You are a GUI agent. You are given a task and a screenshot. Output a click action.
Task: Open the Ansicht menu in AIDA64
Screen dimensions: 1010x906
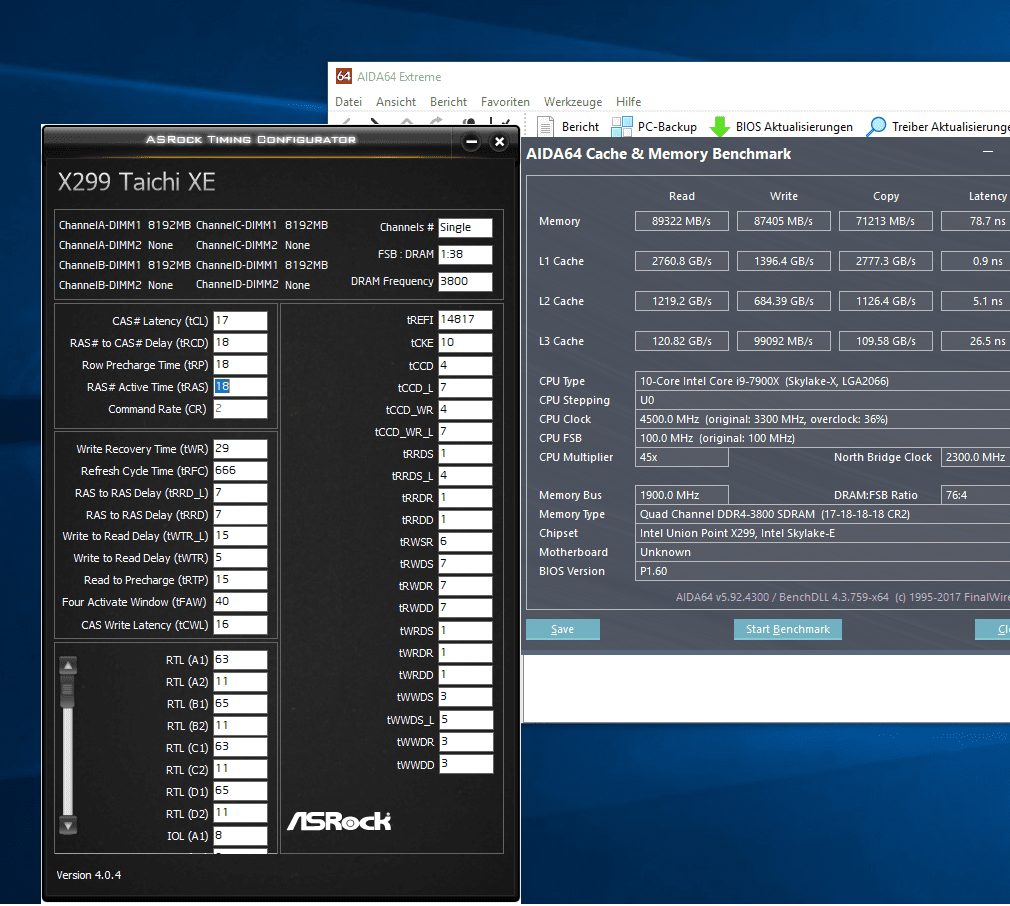coord(396,102)
